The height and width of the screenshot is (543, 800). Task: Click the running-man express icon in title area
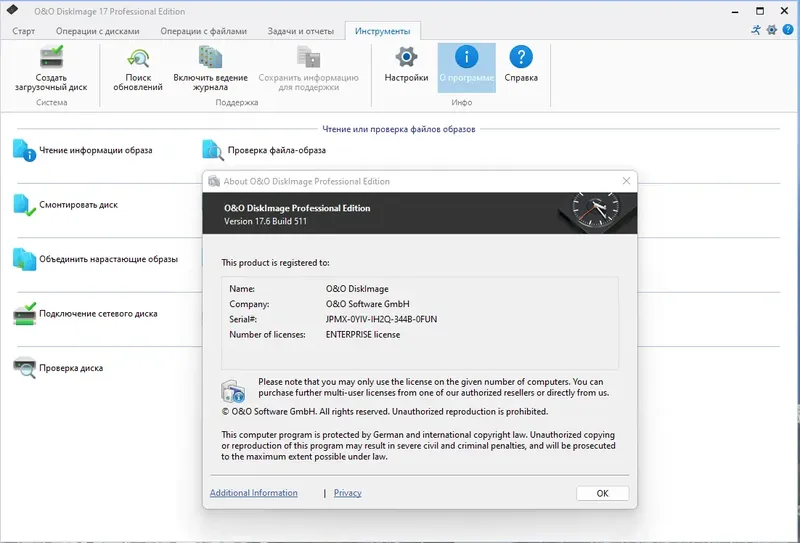[x=756, y=30]
